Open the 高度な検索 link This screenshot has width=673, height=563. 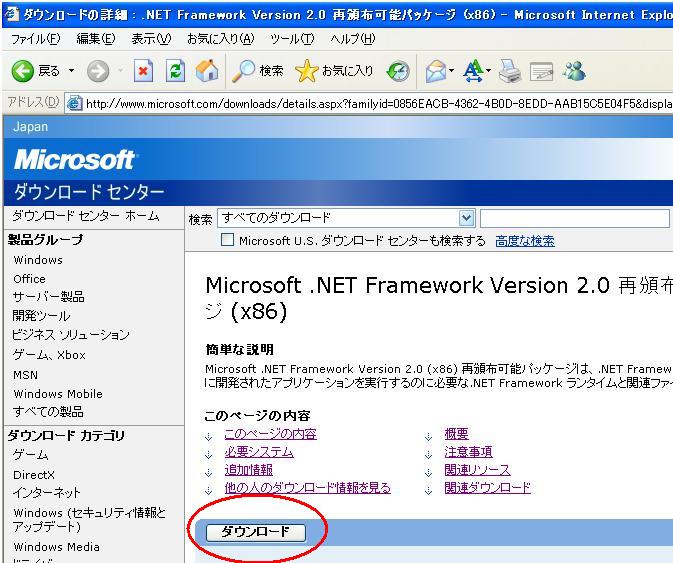point(524,241)
